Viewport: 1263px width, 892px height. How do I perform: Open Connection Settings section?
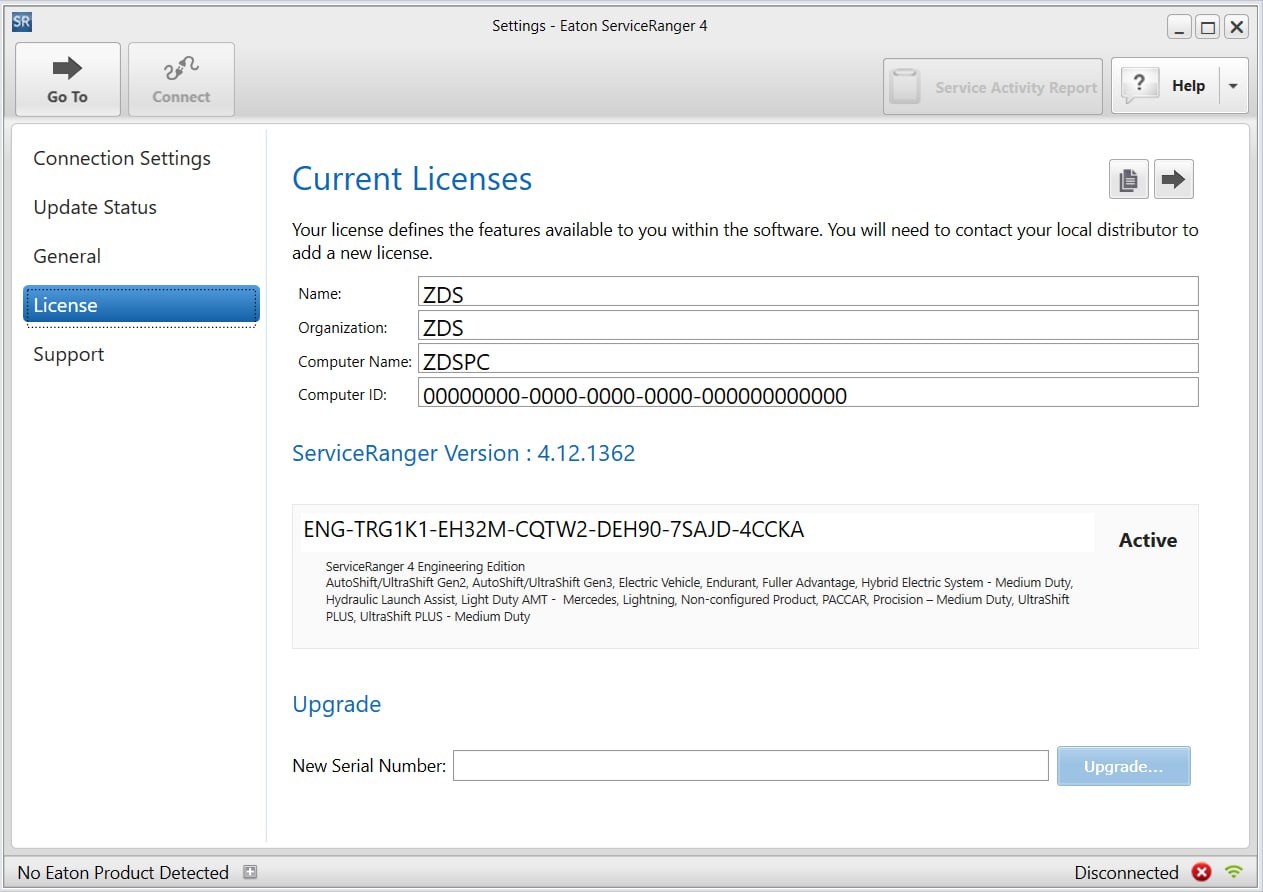(122, 158)
